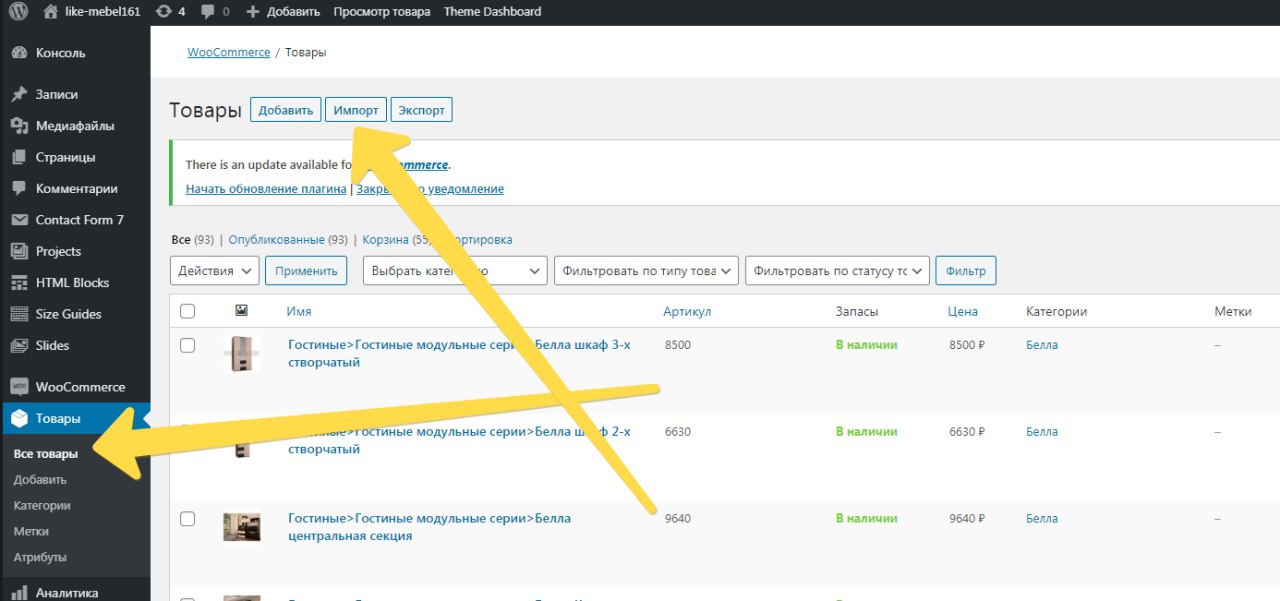Open the updates counter icon
This screenshot has height=601, width=1280.
click(x=165, y=12)
